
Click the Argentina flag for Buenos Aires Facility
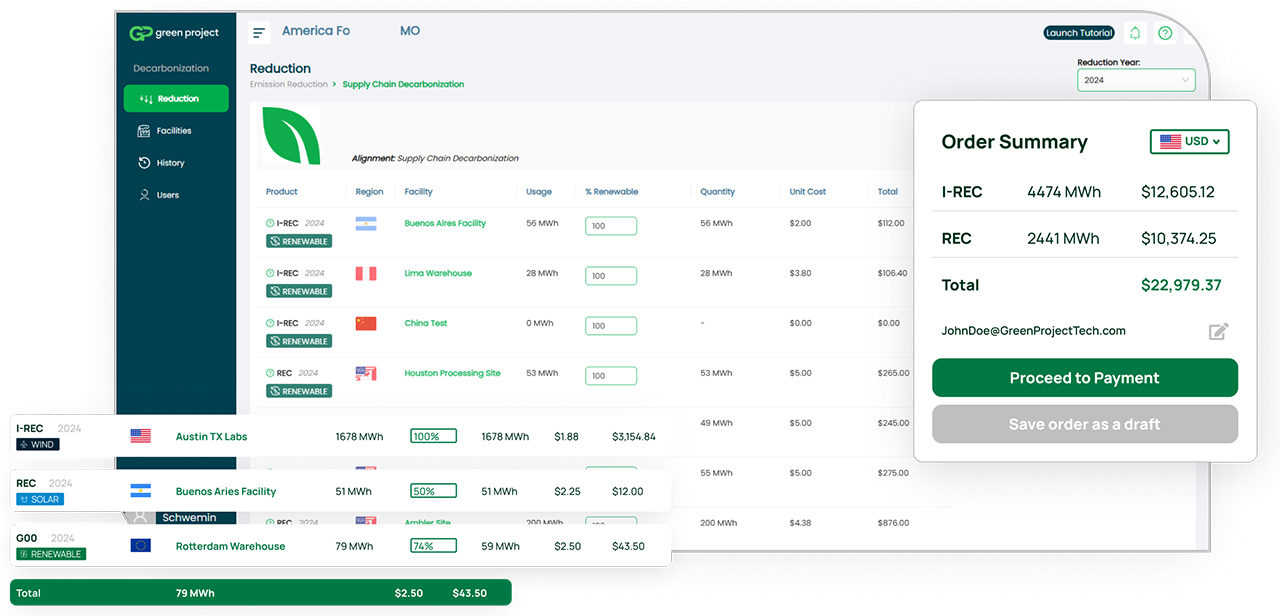tap(366, 223)
